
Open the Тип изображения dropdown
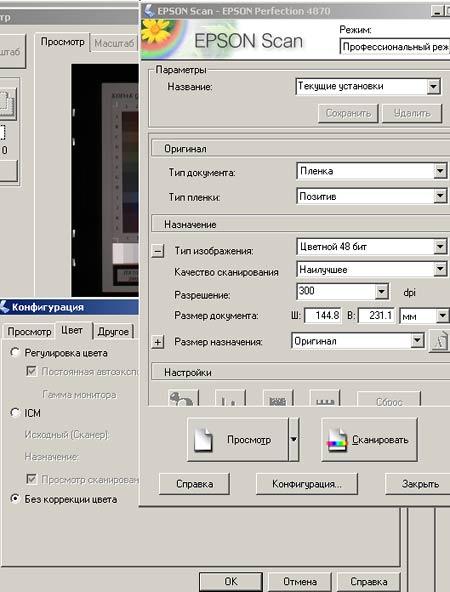[x=440, y=247]
